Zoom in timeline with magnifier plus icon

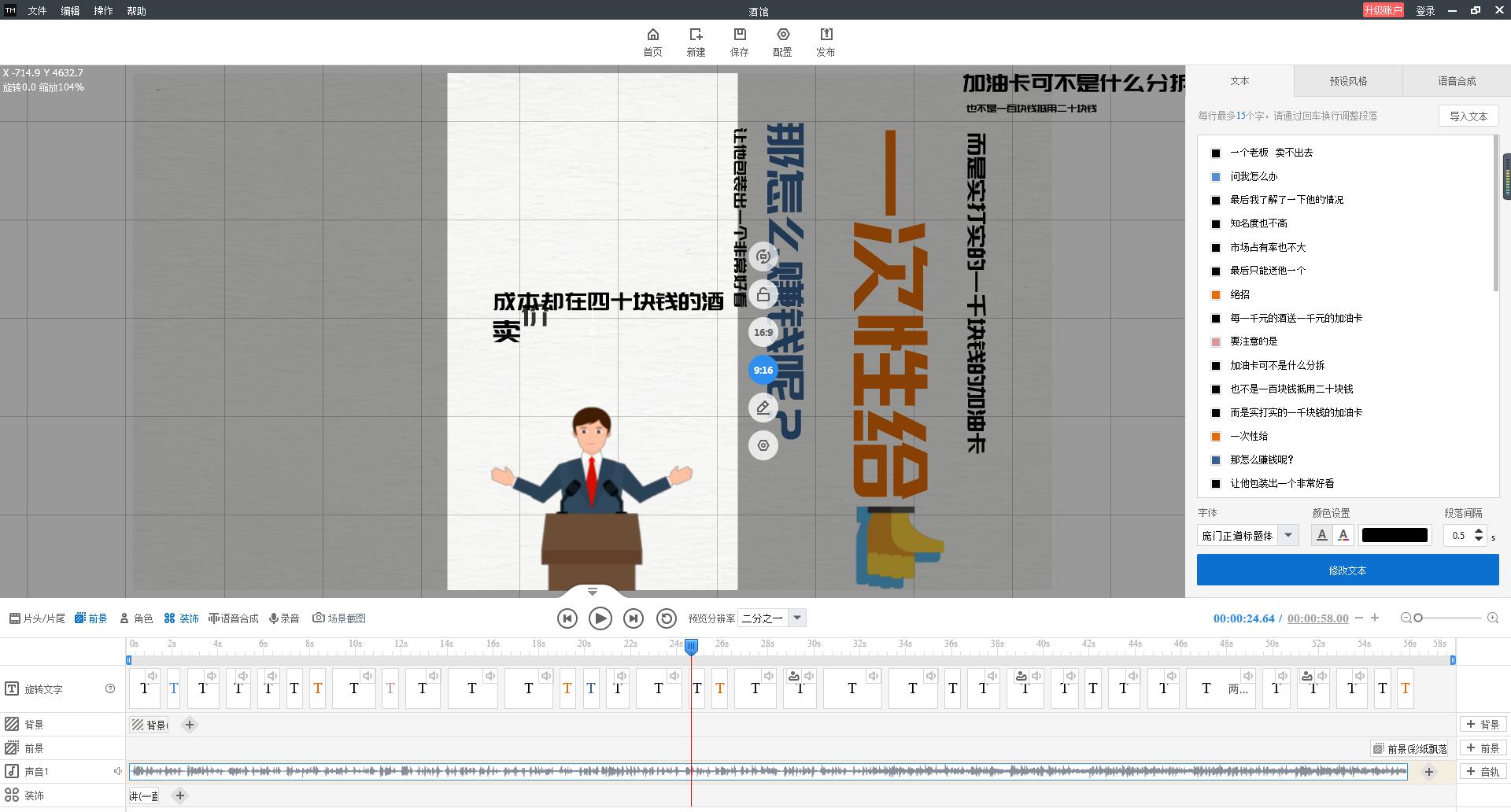pyautogui.click(x=1493, y=618)
